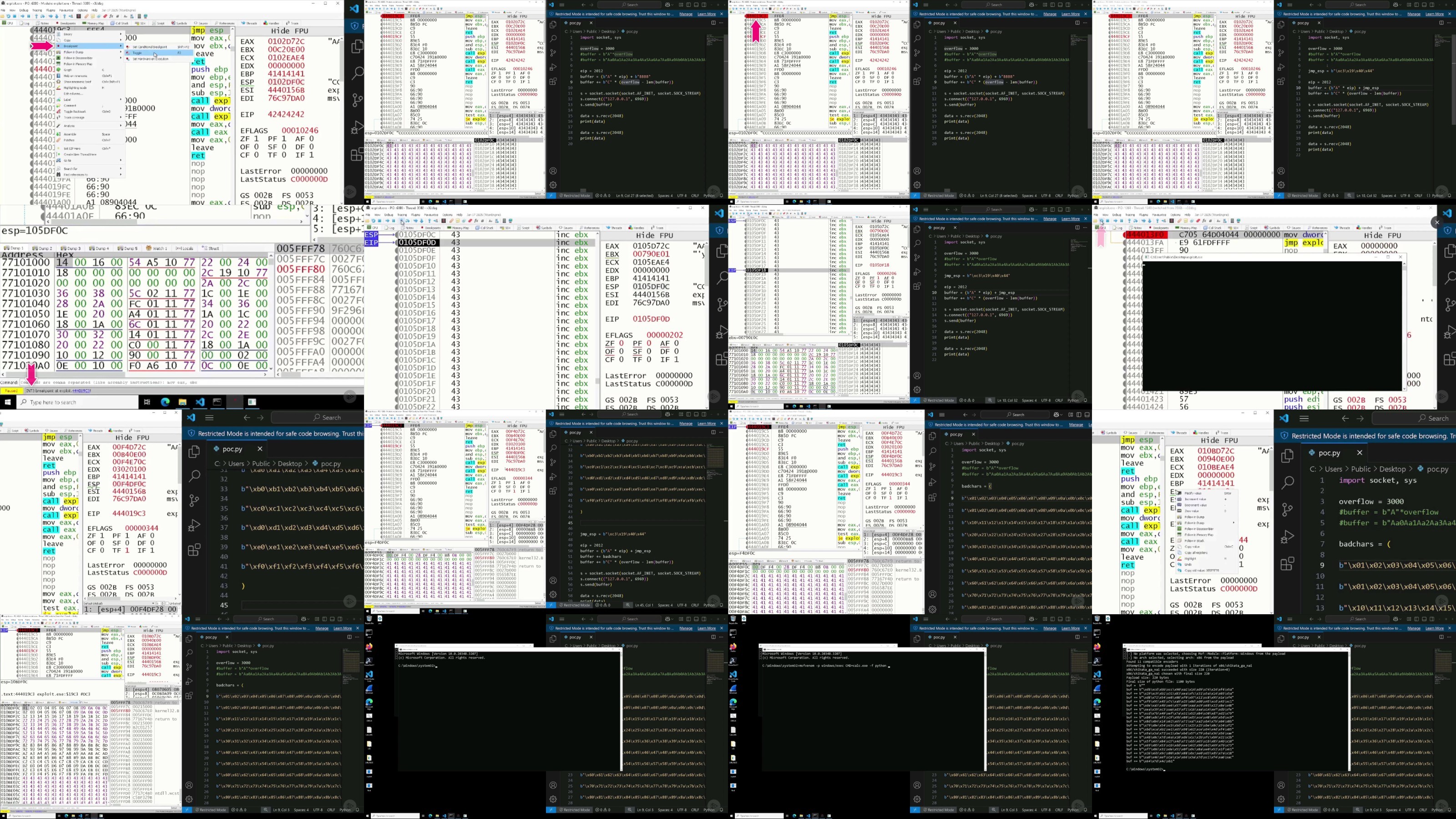Choose Highlight in the register context menu
Viewport: 1456px width, 819px height.
pos(1207,559)
